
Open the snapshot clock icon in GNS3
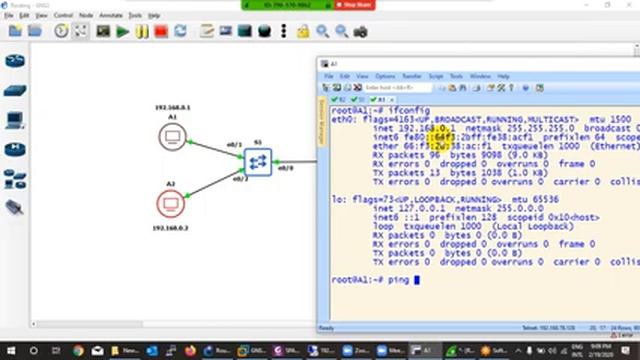pos(61,31)
